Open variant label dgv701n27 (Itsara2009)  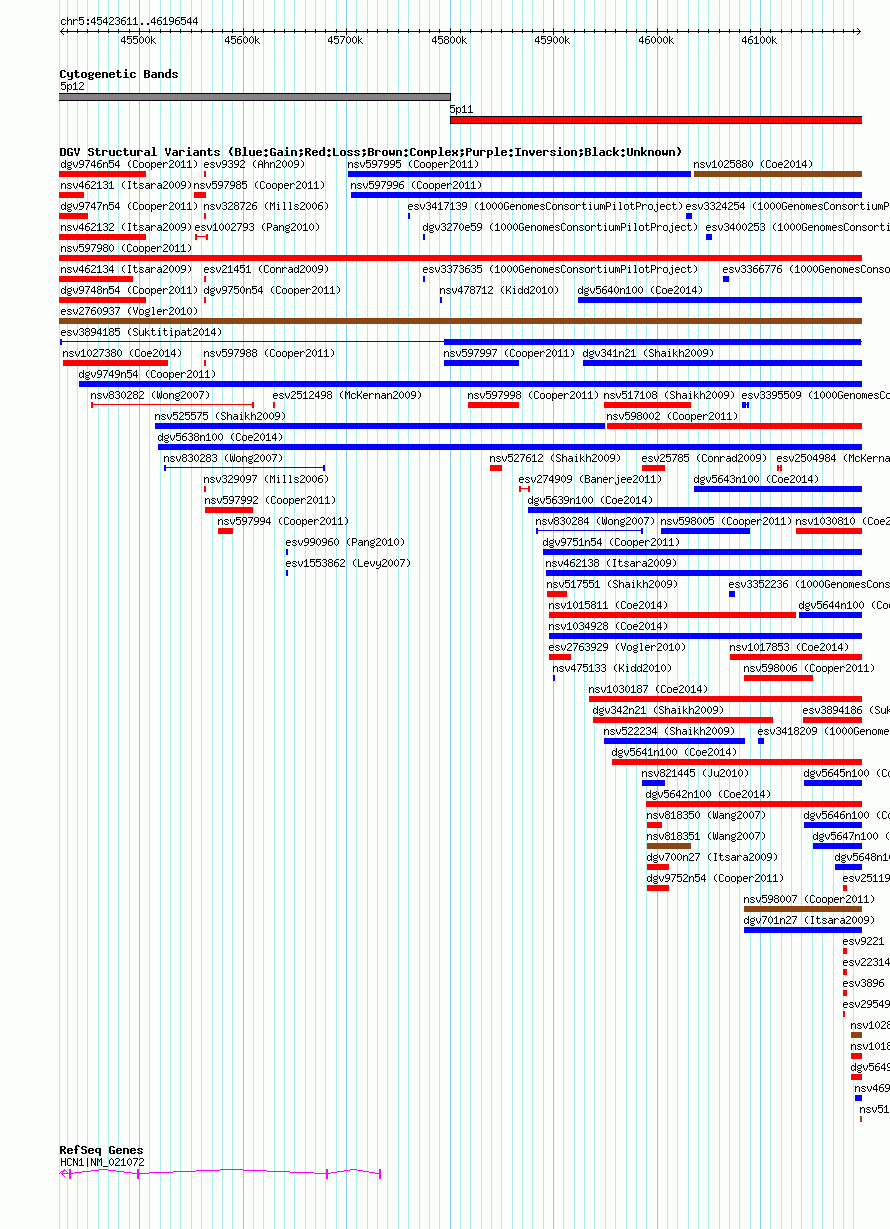(x=809, y=920)
